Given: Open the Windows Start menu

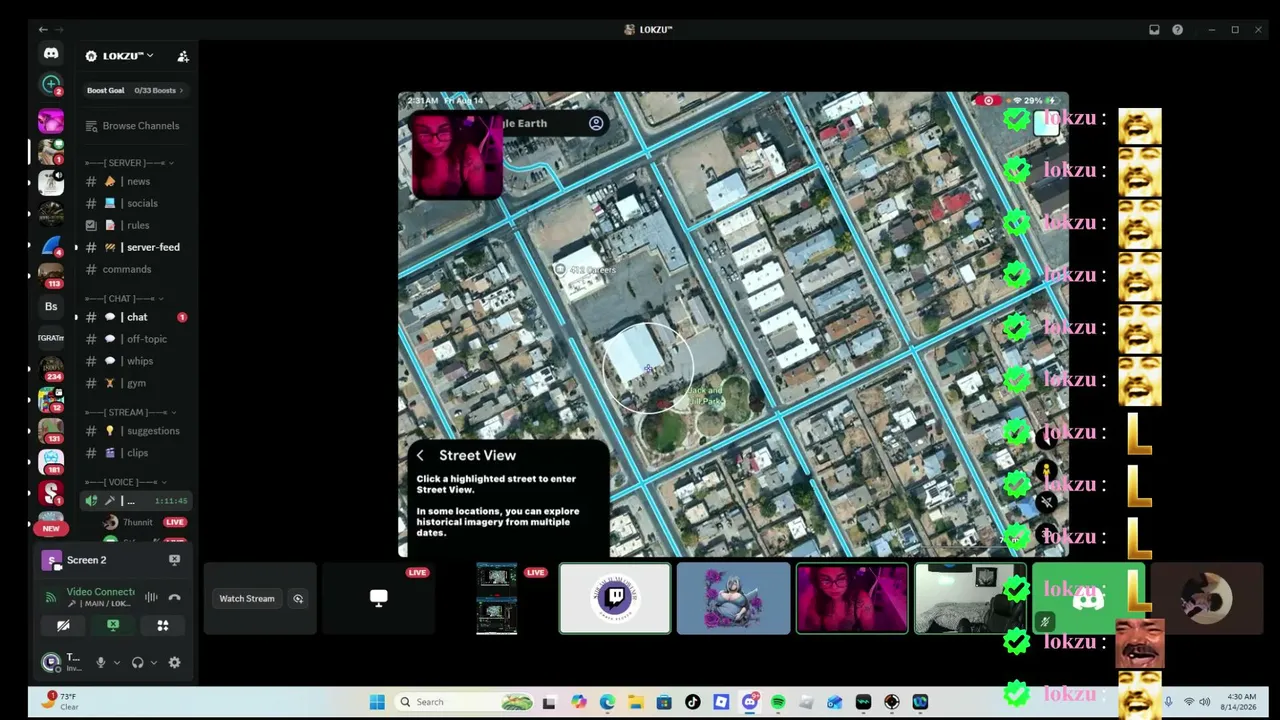Looking at the screenshot, I should point(377,702).
